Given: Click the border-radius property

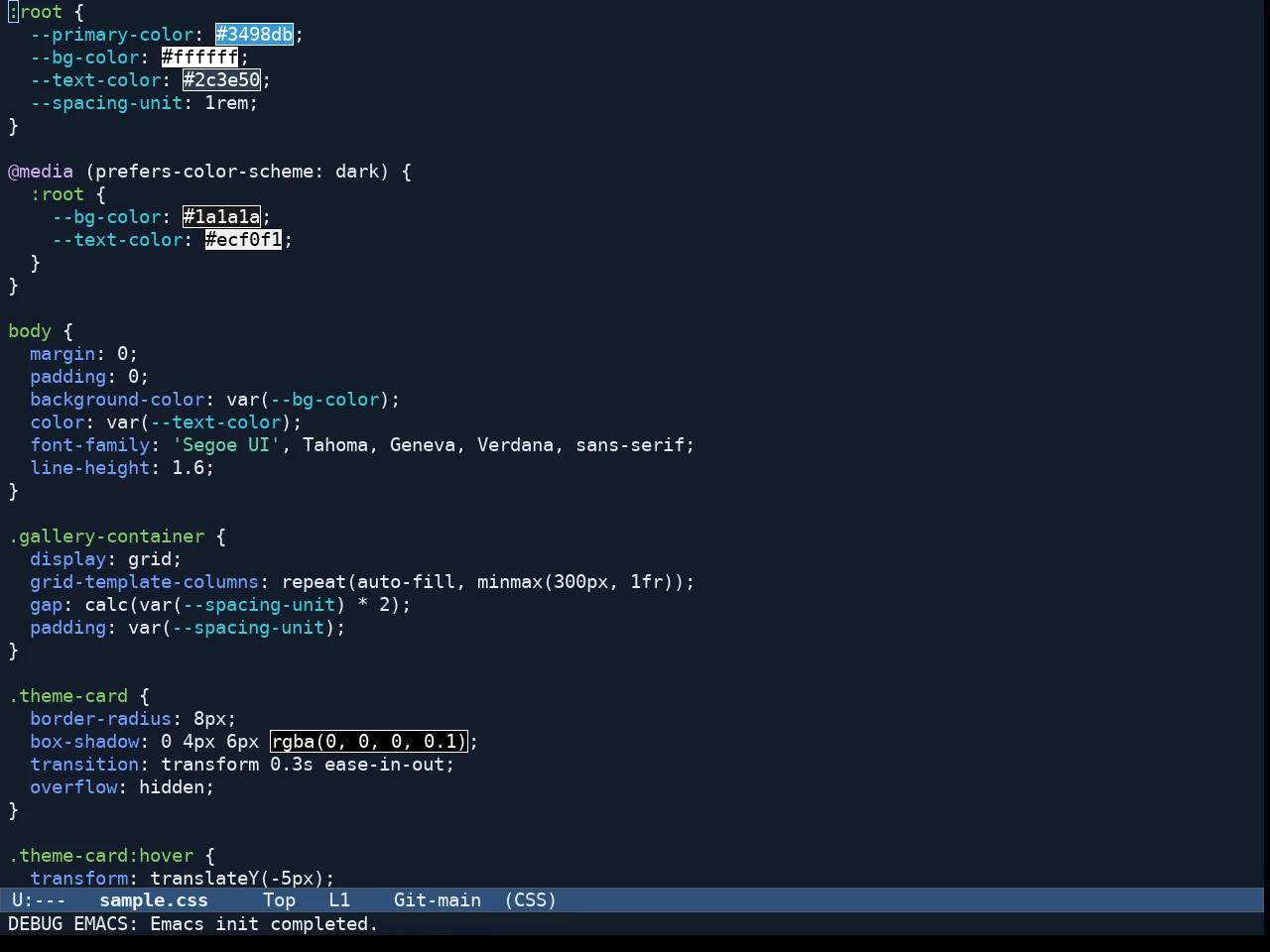Looking at the screenshot, I should (x=100, y=719).
